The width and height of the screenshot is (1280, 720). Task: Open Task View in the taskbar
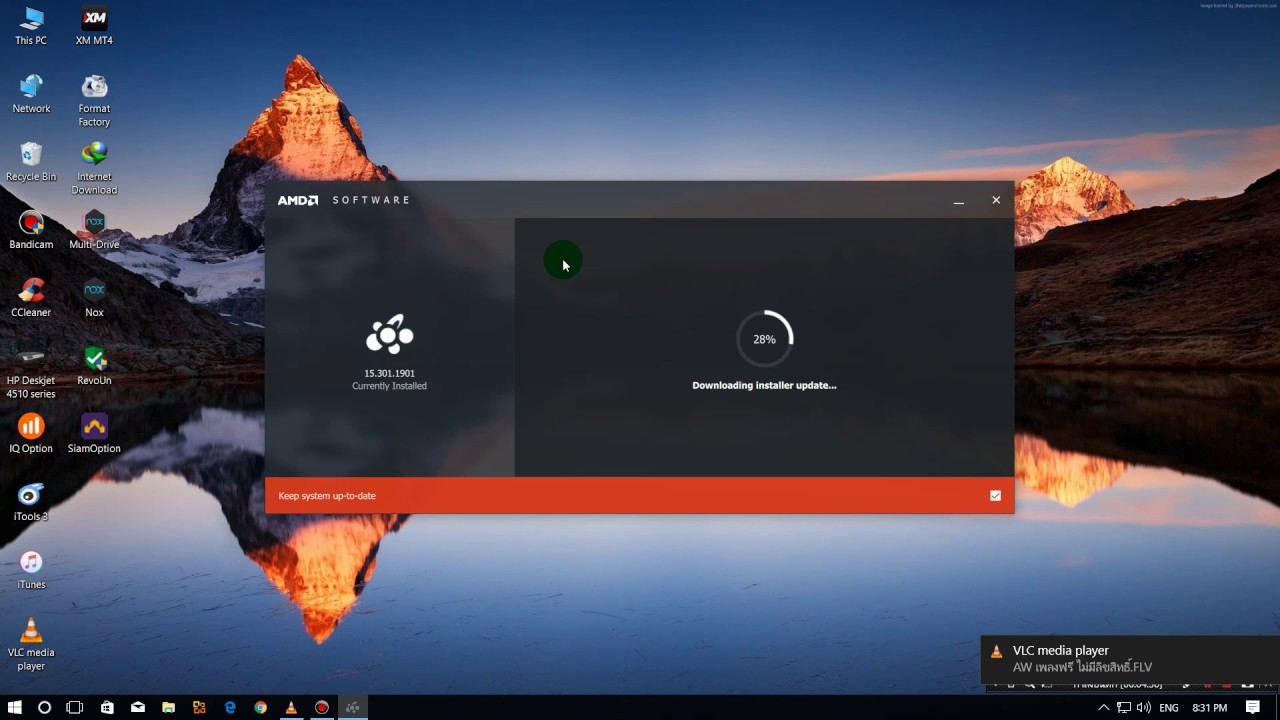[x=74, y=707]
